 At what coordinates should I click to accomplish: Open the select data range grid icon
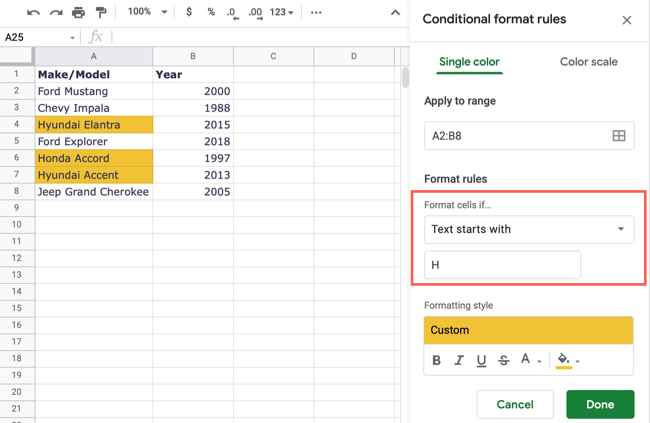tap(618, 136)
